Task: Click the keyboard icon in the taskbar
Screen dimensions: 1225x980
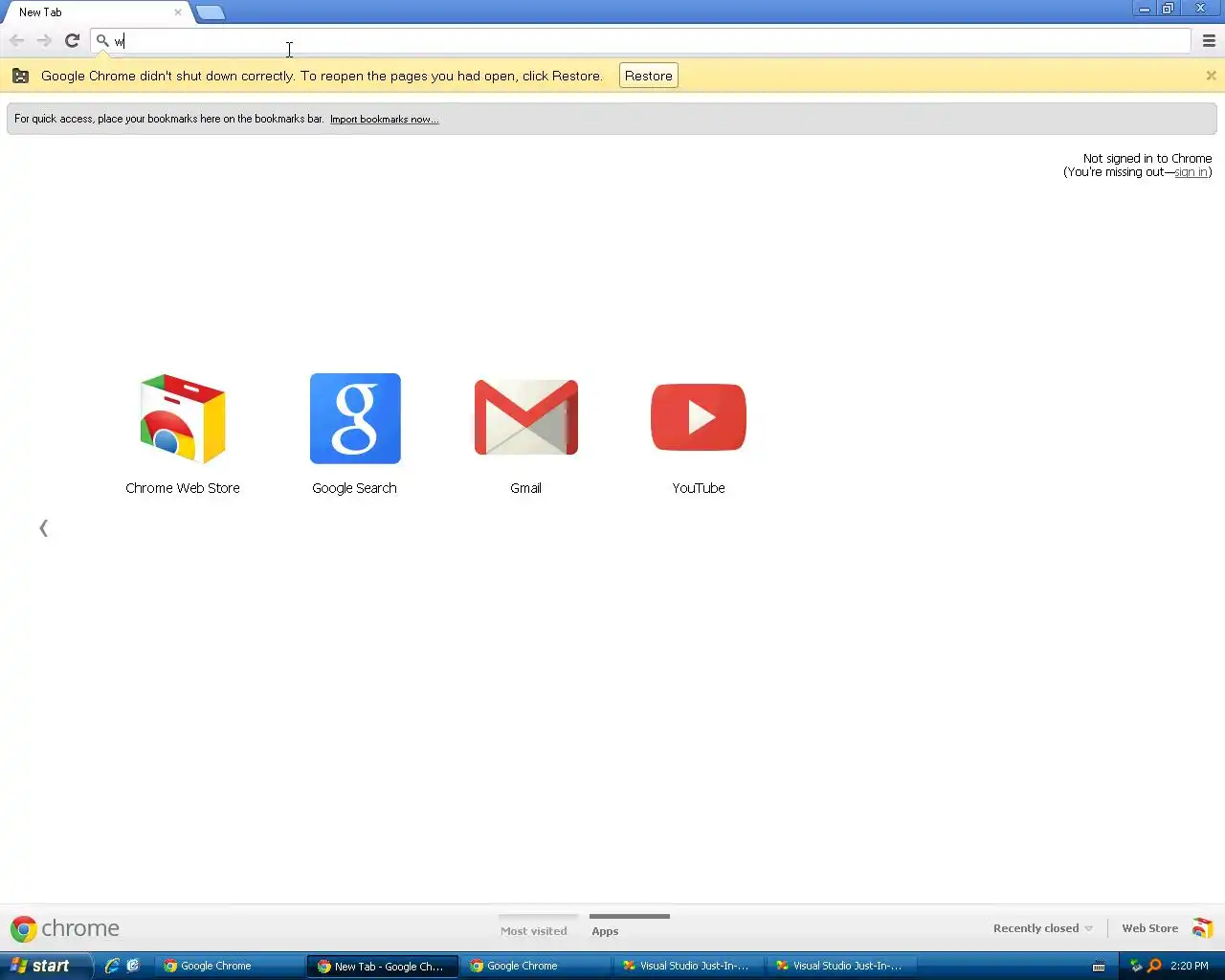Action: 1099,966
